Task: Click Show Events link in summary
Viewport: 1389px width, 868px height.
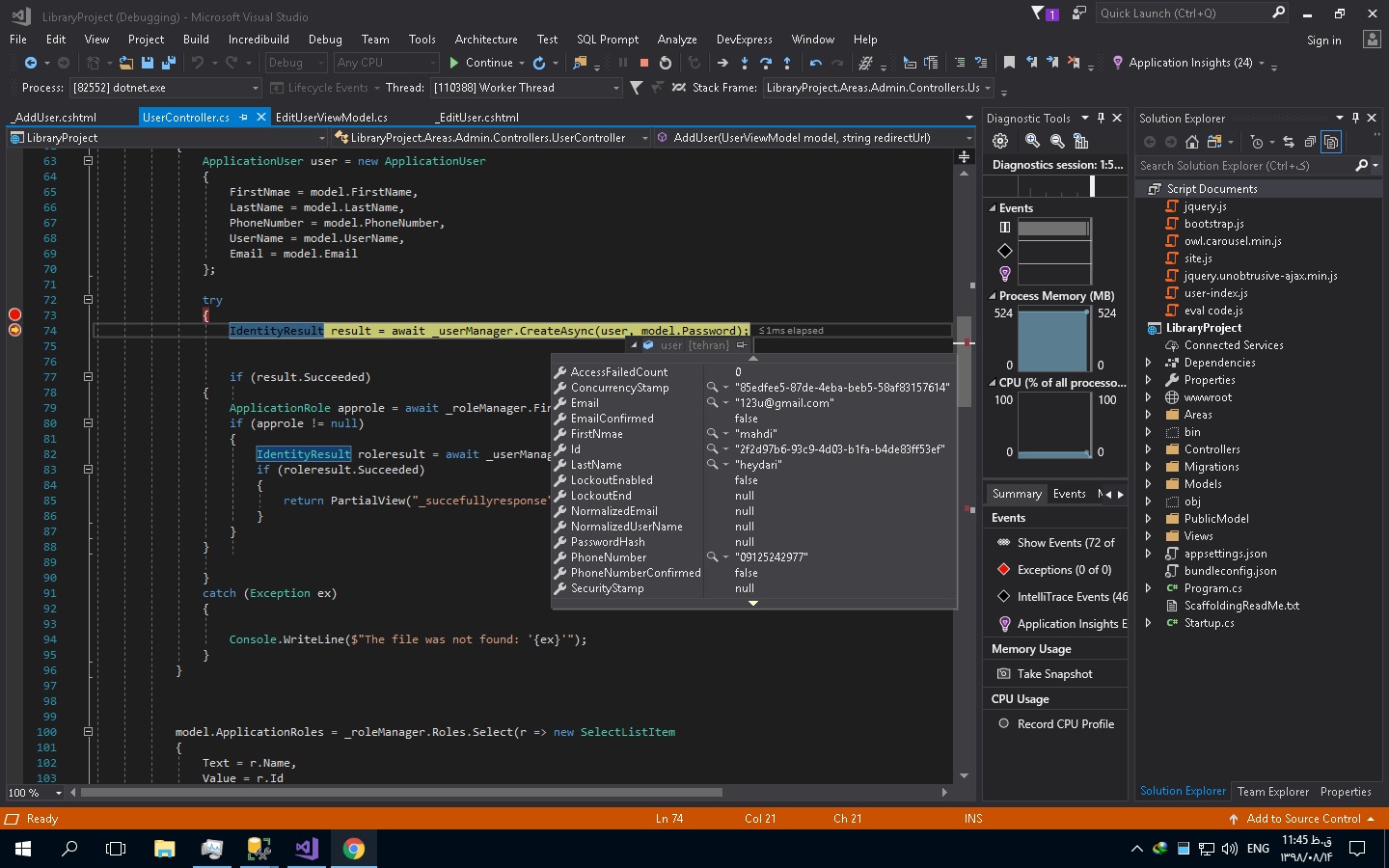Action: pyautogui.click(x=1066, y=543)
